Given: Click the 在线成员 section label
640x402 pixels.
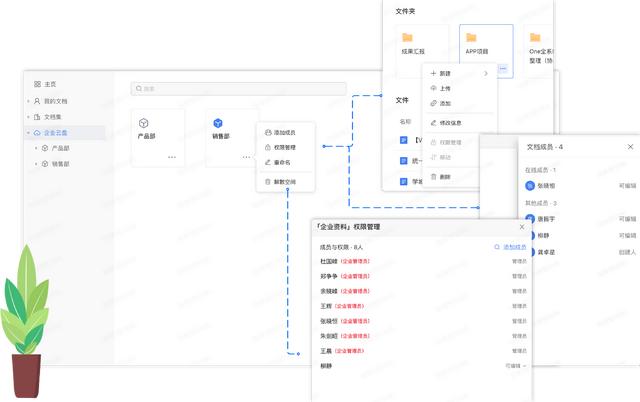Looking at the screenshot, I should (x=540, y=170).
